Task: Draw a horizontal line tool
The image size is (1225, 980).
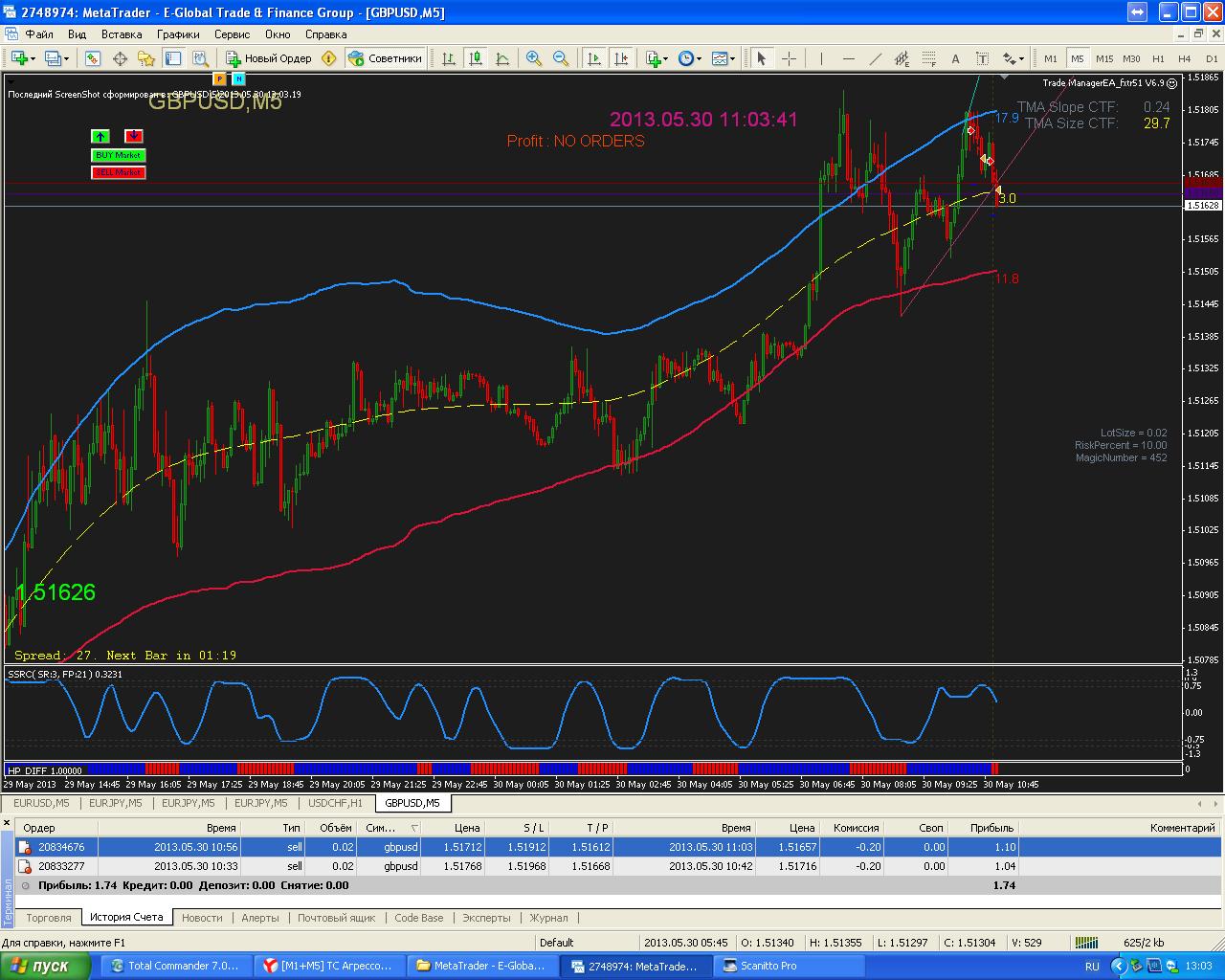Action: click(848, 58)
